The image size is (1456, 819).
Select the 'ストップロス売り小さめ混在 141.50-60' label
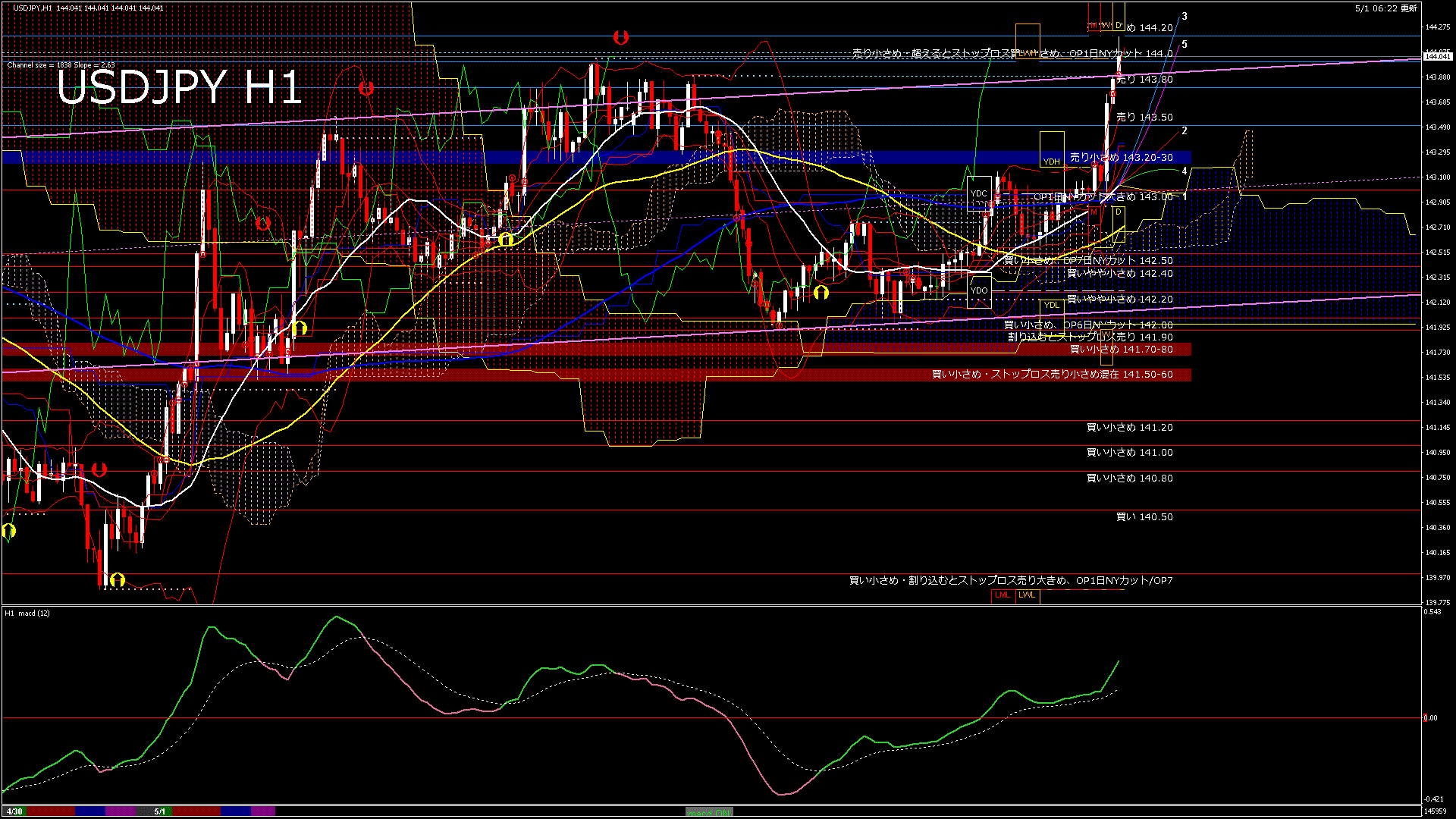(1082, 374)
